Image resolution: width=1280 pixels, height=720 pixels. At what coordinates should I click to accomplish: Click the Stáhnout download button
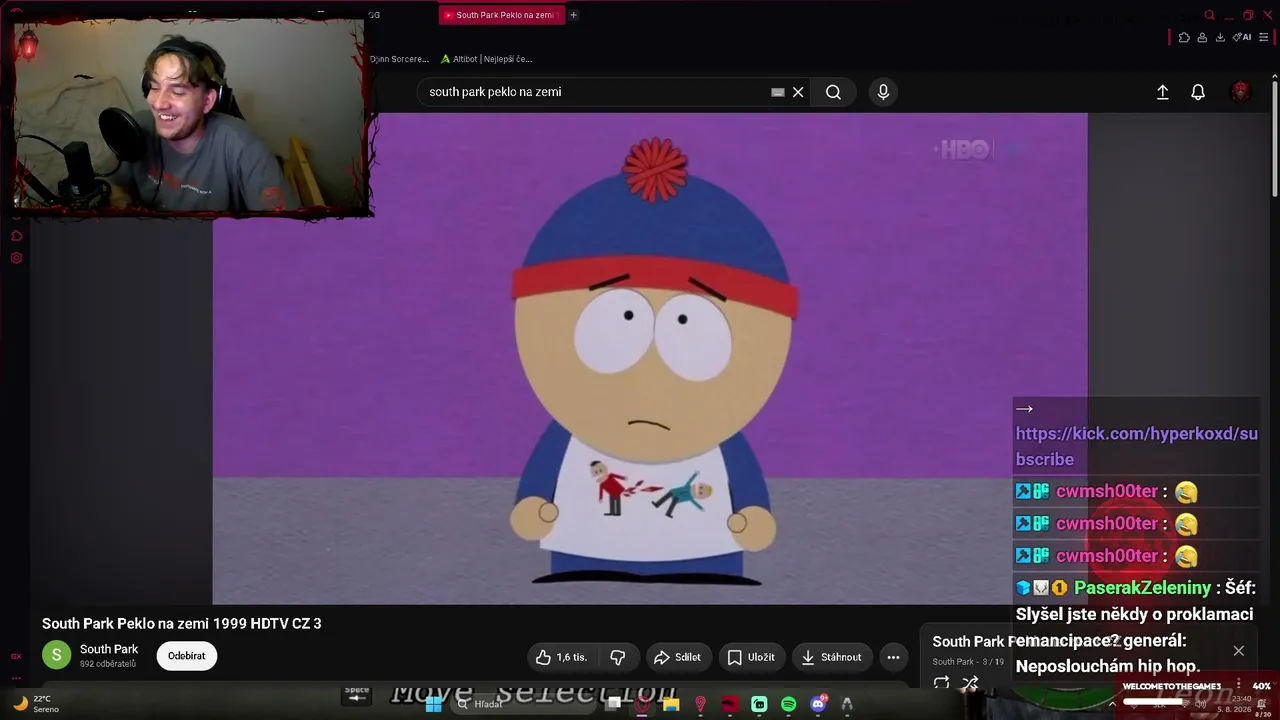pos(831,657)
